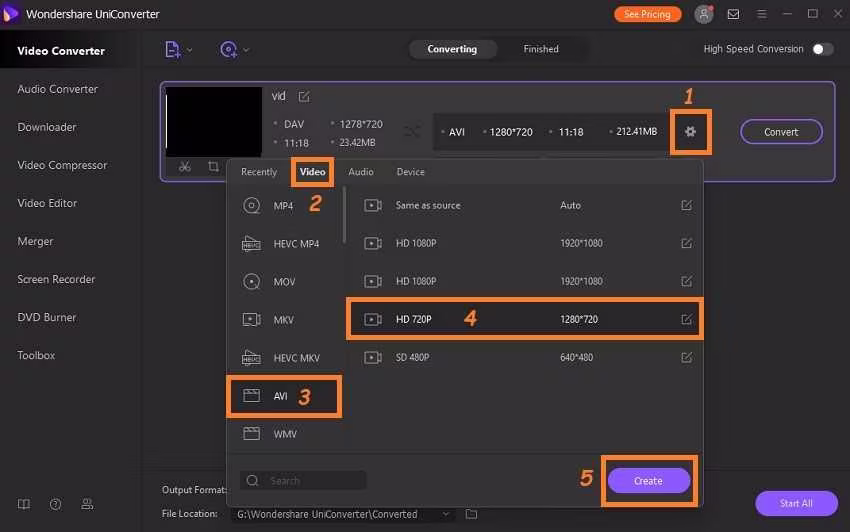Switch to the Audio format tab
Image resolution: width=850 pixels, height=532 pixels.
[x=360, y=172]
